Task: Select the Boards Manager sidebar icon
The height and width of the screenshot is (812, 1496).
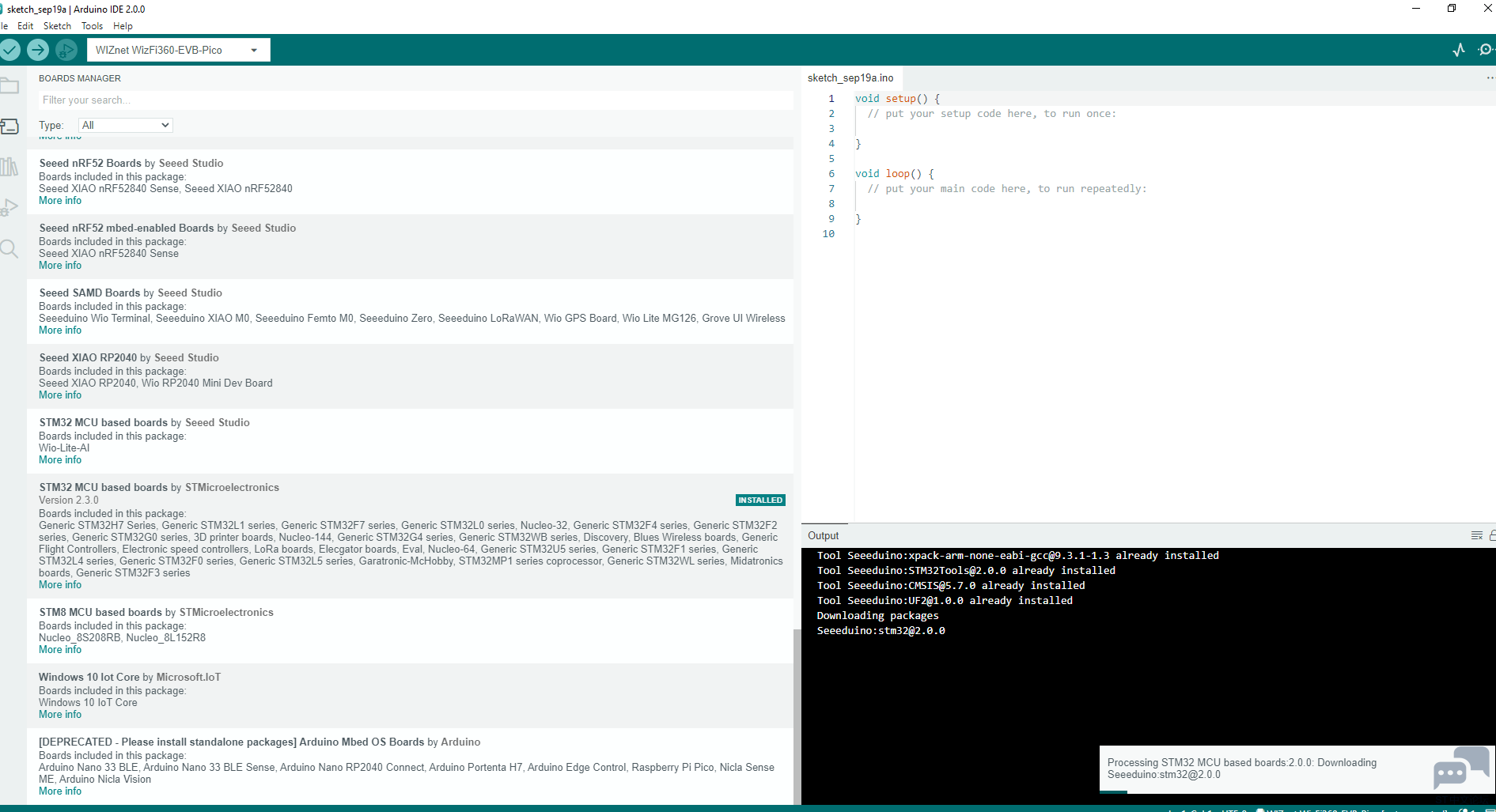Action: point(9,127)
